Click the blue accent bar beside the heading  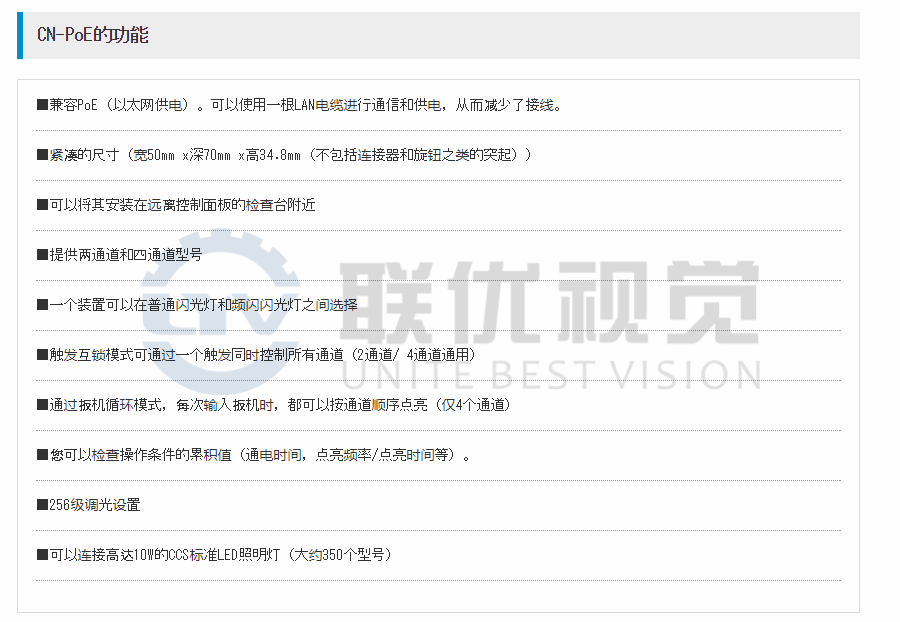[x=19, y=35]
